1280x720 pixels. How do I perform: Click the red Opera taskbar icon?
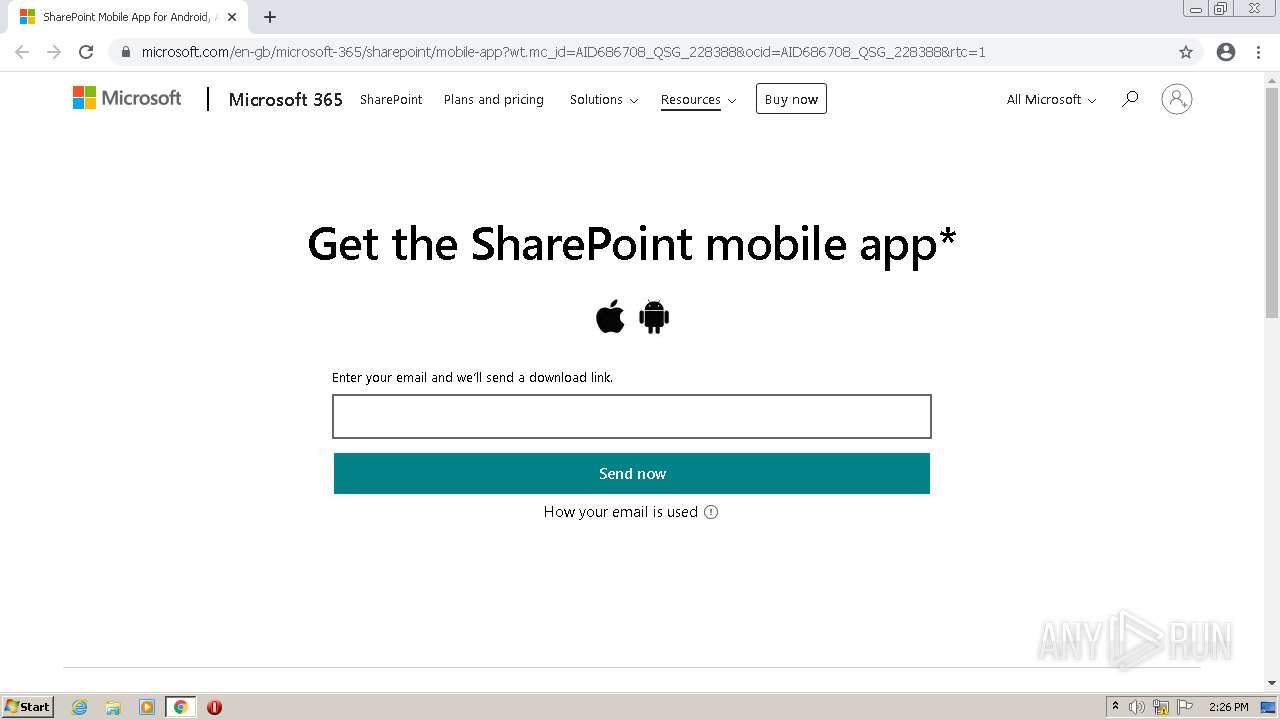(x=214, y=707)
